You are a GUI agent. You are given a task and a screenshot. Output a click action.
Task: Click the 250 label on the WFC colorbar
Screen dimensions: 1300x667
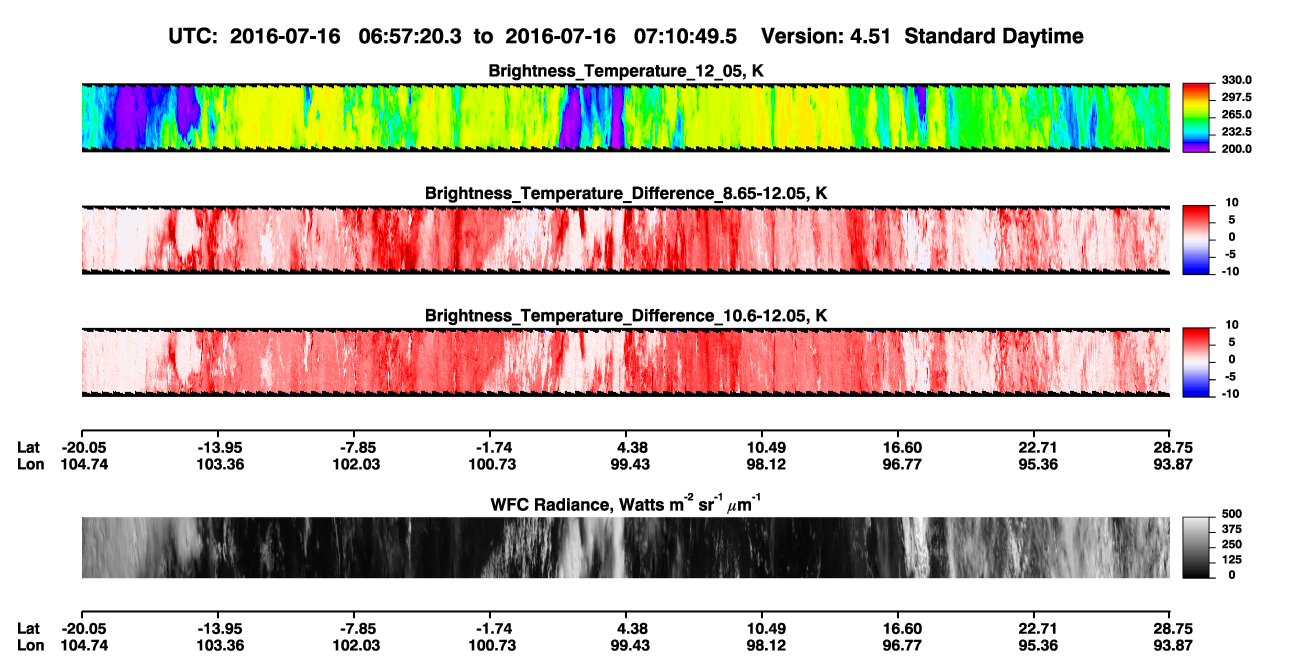1232,544
